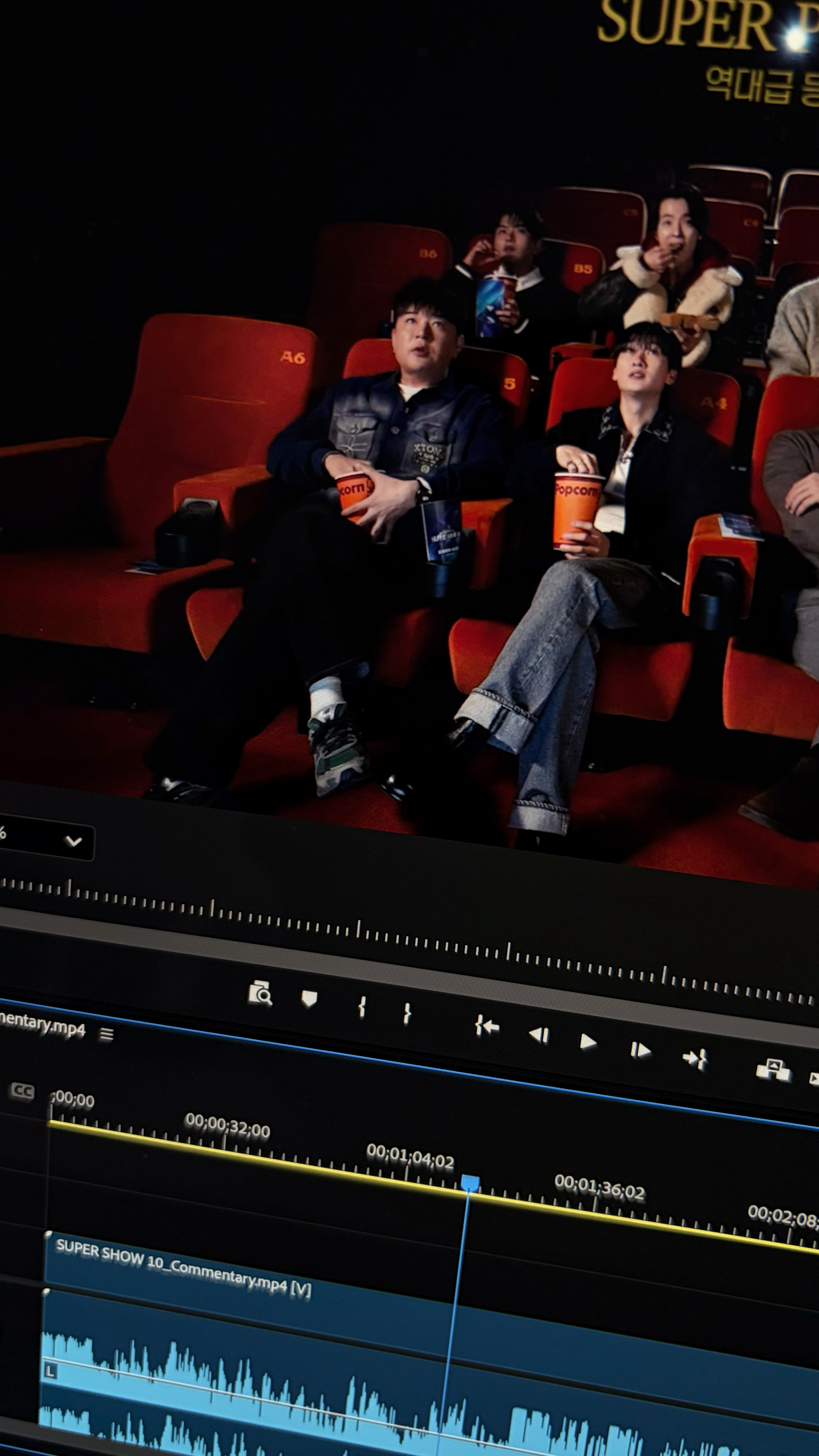819x1456 pixels.
Task: Add Marker using the marker icon
Action: pyautogui.click(x=309, y=999)
